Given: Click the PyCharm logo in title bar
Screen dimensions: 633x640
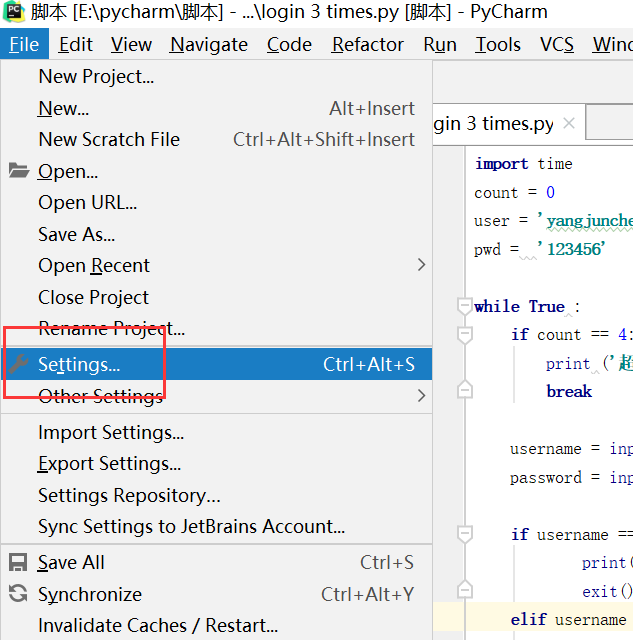Looking at the screenshot, I should 14,11.
